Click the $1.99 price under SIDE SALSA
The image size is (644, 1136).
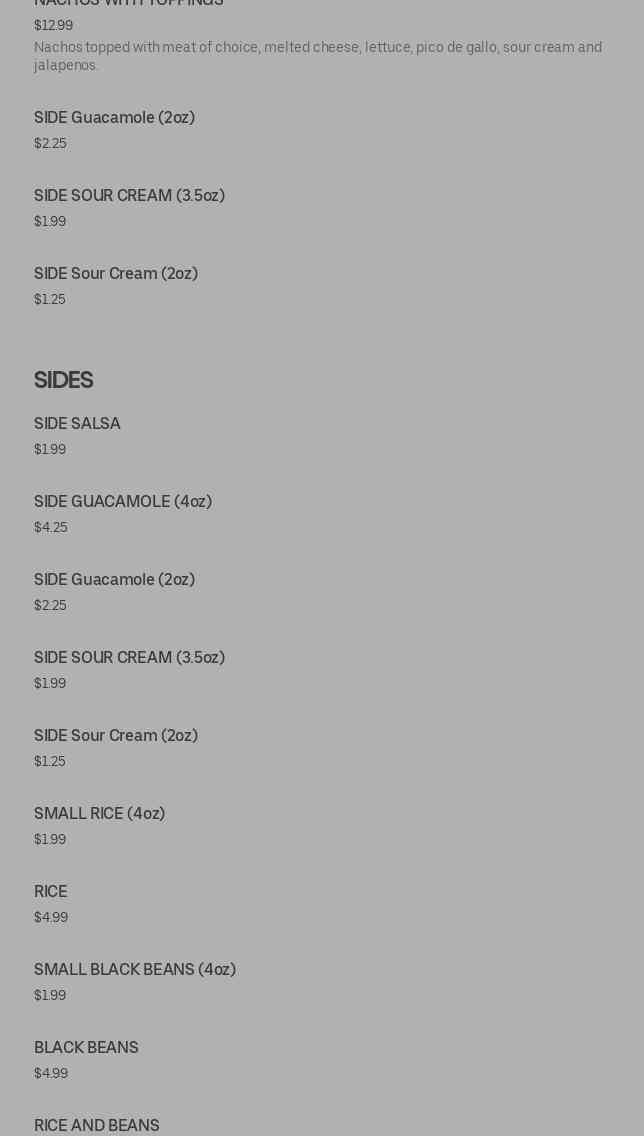50,450
